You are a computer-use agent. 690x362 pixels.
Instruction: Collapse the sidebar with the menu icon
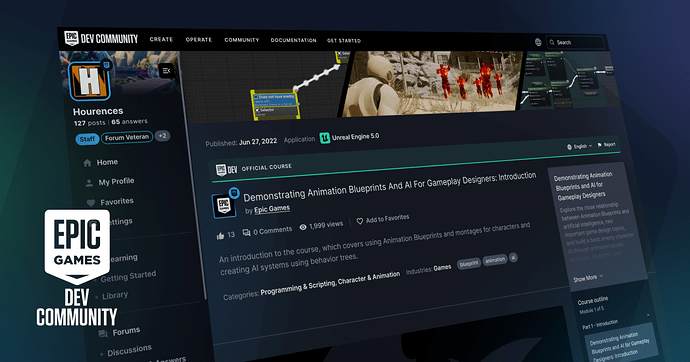click(x=166, y=70)
